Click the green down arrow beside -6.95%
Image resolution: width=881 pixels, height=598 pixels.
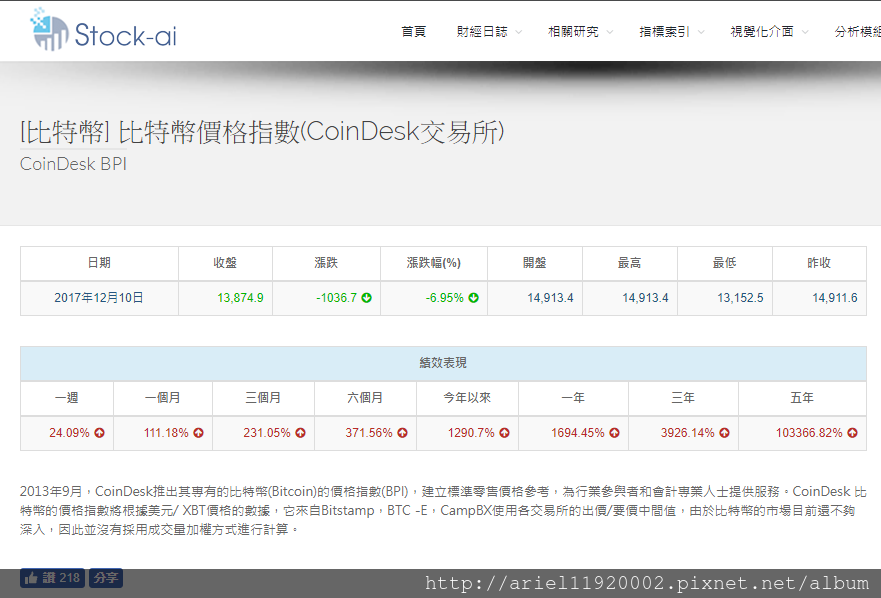(474, 298)
